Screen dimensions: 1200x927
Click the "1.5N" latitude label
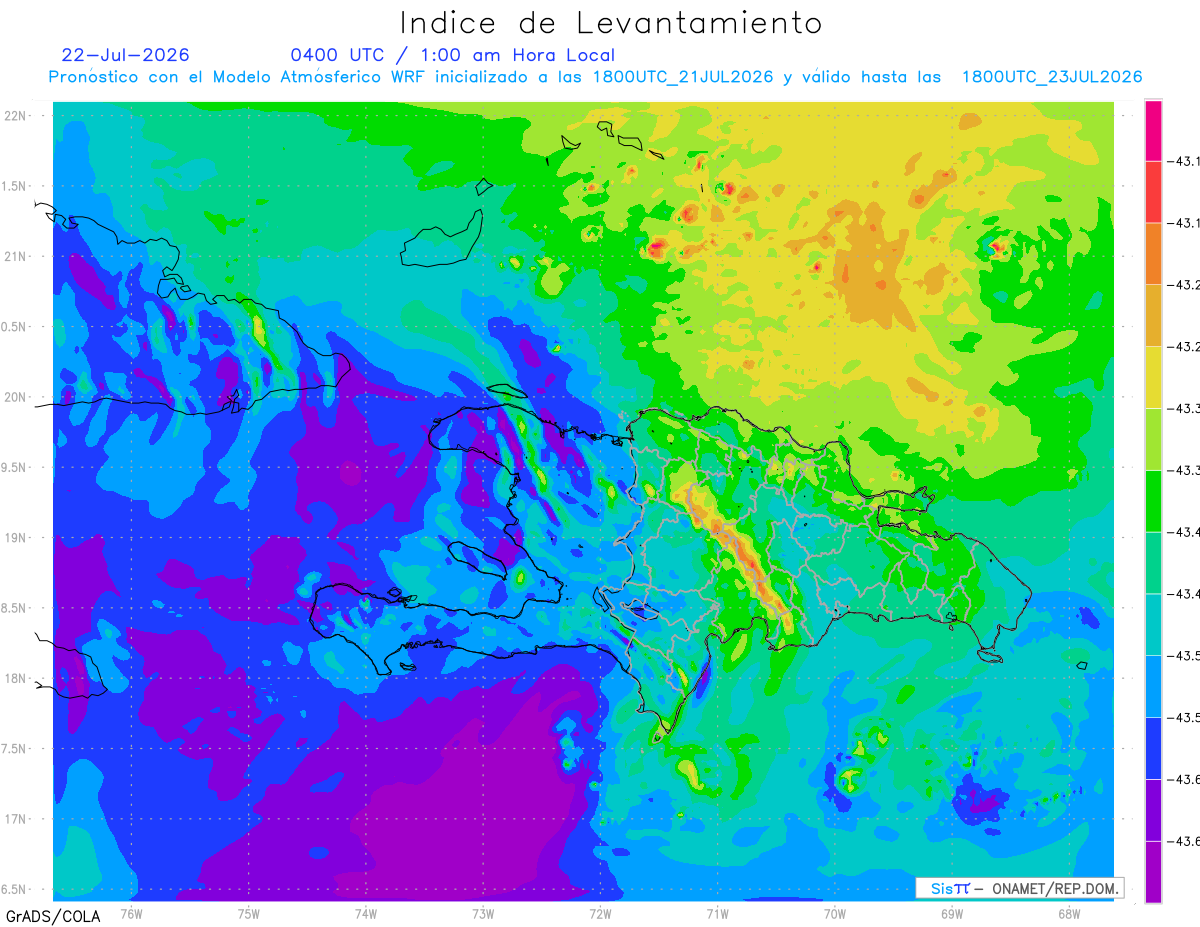tap(15, 186)
